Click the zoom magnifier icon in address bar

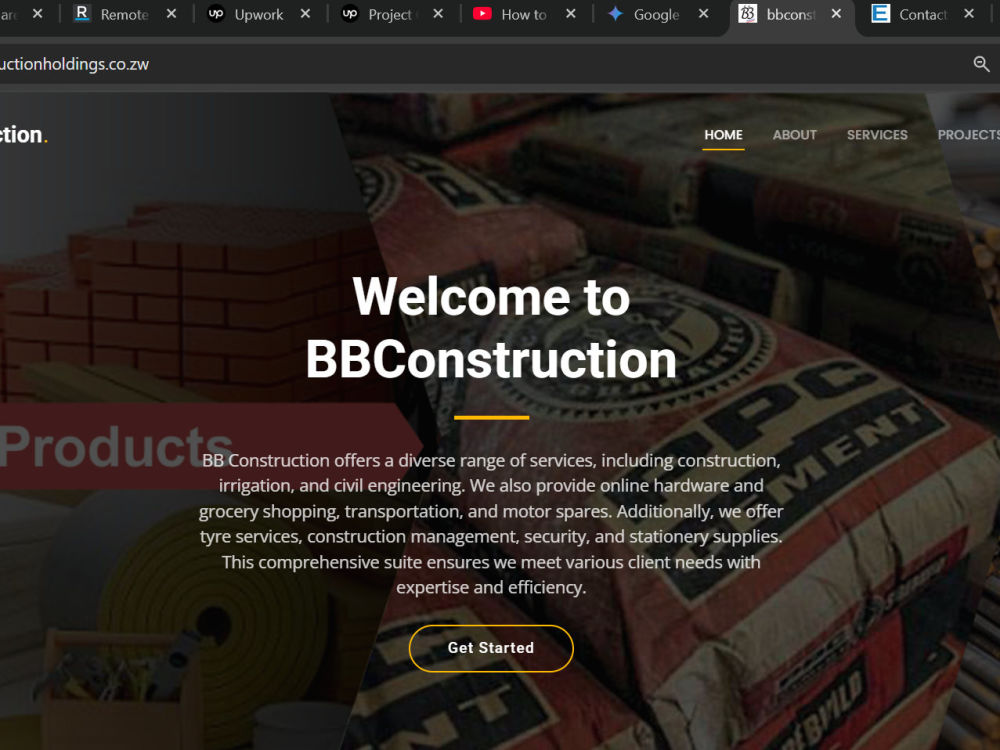[982, 64]
